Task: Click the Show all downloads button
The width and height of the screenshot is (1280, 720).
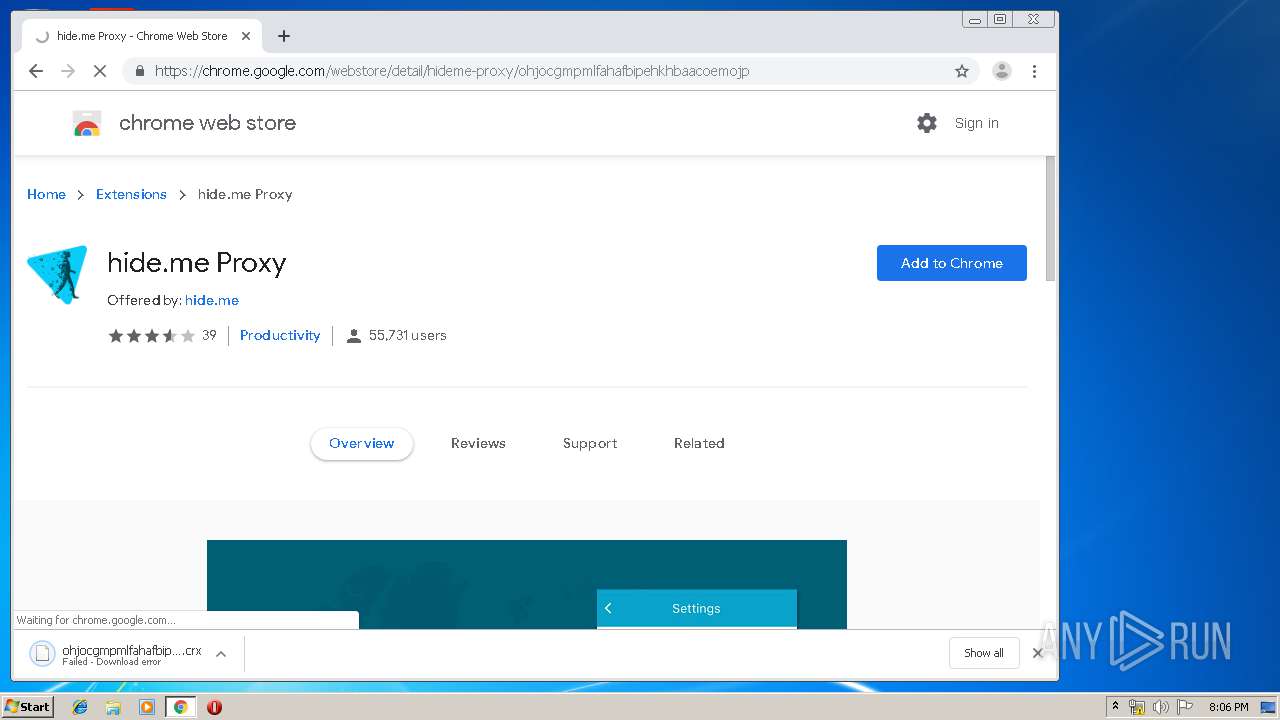Action: [984, 653]
